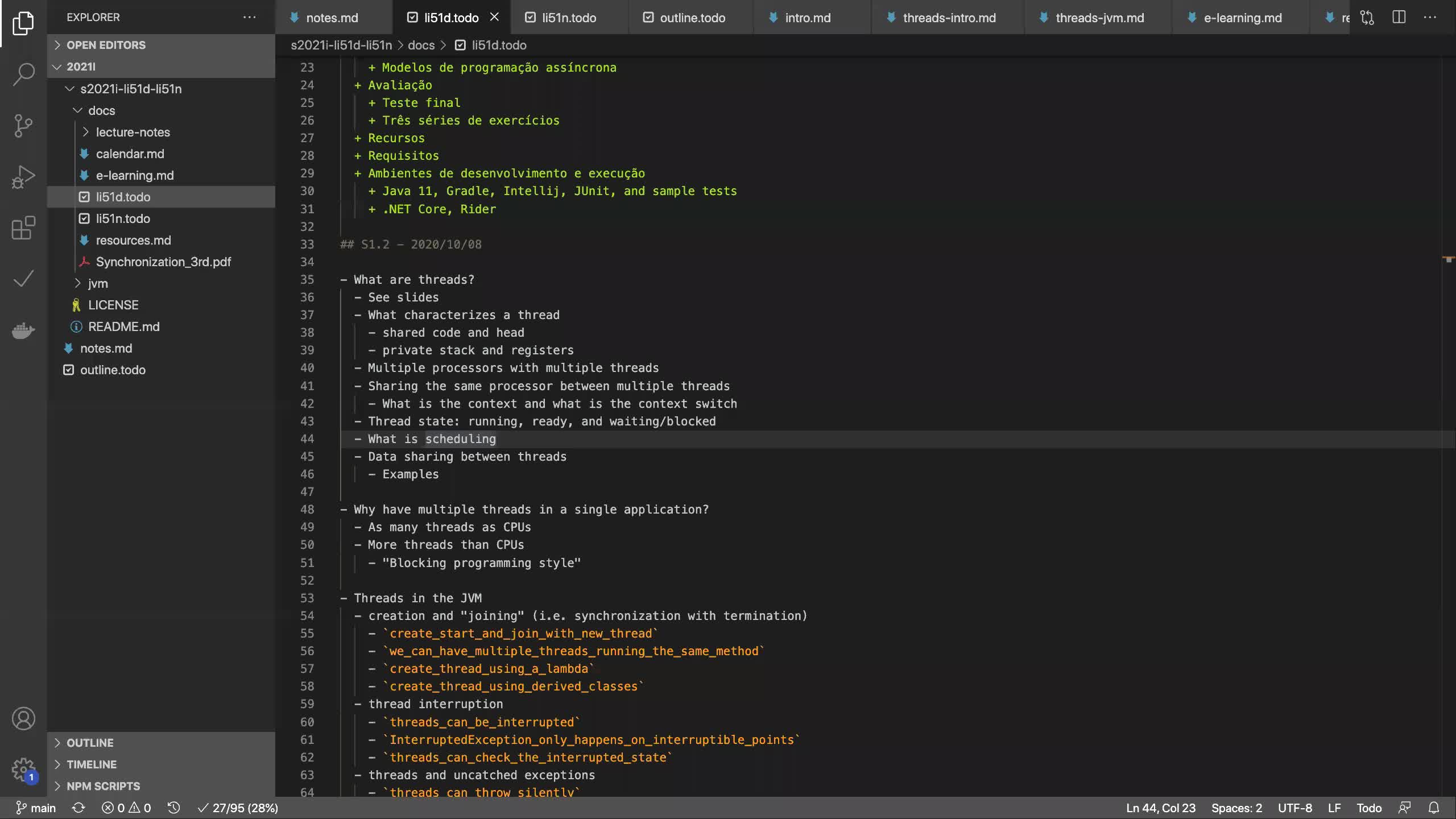
Task: Click the docs breadcrumb segment
Action: [421, 45]
